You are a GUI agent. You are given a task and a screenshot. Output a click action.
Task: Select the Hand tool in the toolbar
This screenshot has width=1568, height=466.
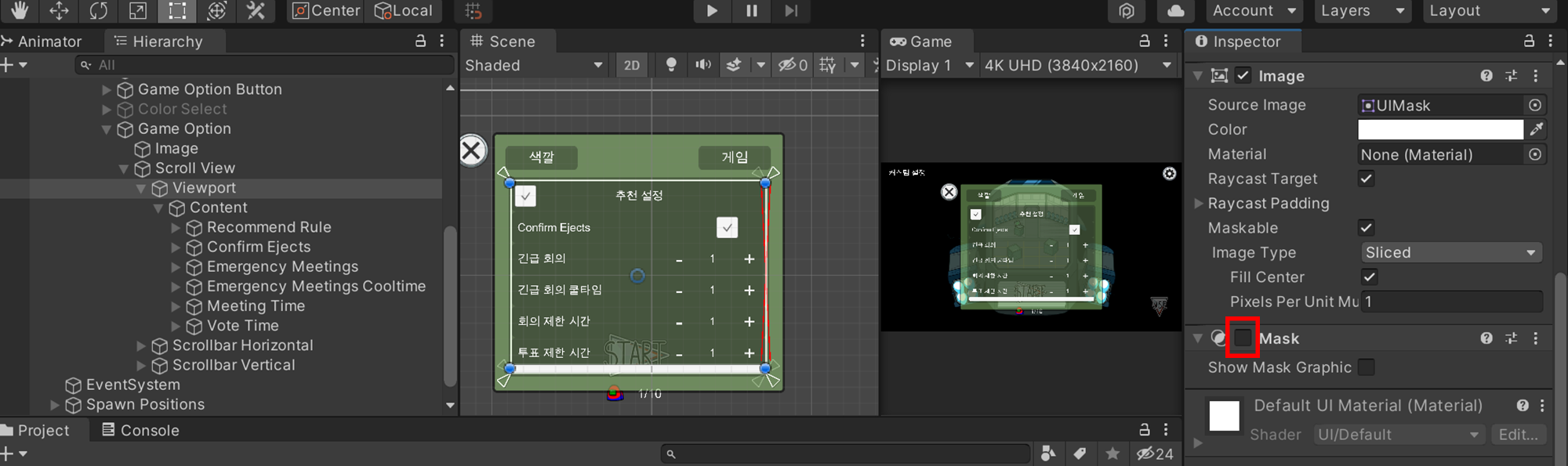pos(19,10)
